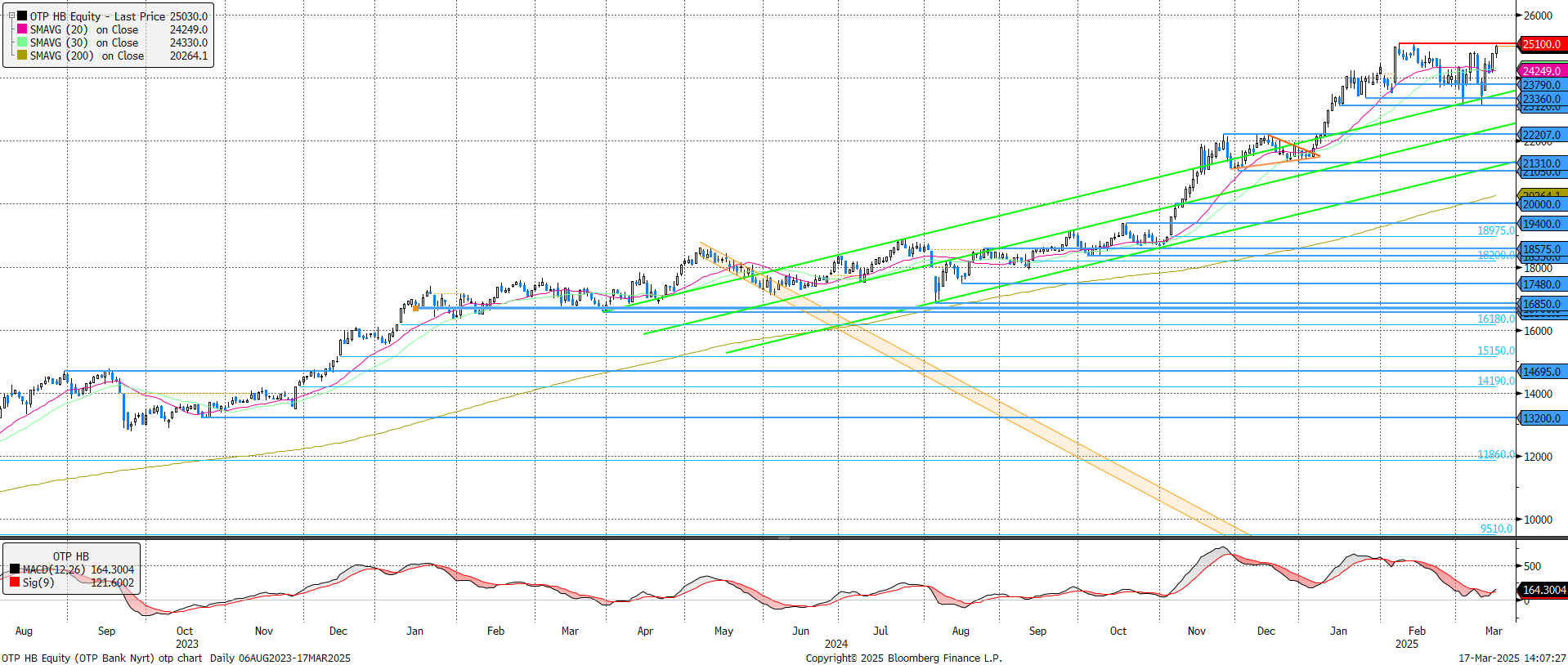Select the Sig(9) 121.6002 legend entry
Viewport: 1568px width, 665px height.
click(x=72, y=582)
